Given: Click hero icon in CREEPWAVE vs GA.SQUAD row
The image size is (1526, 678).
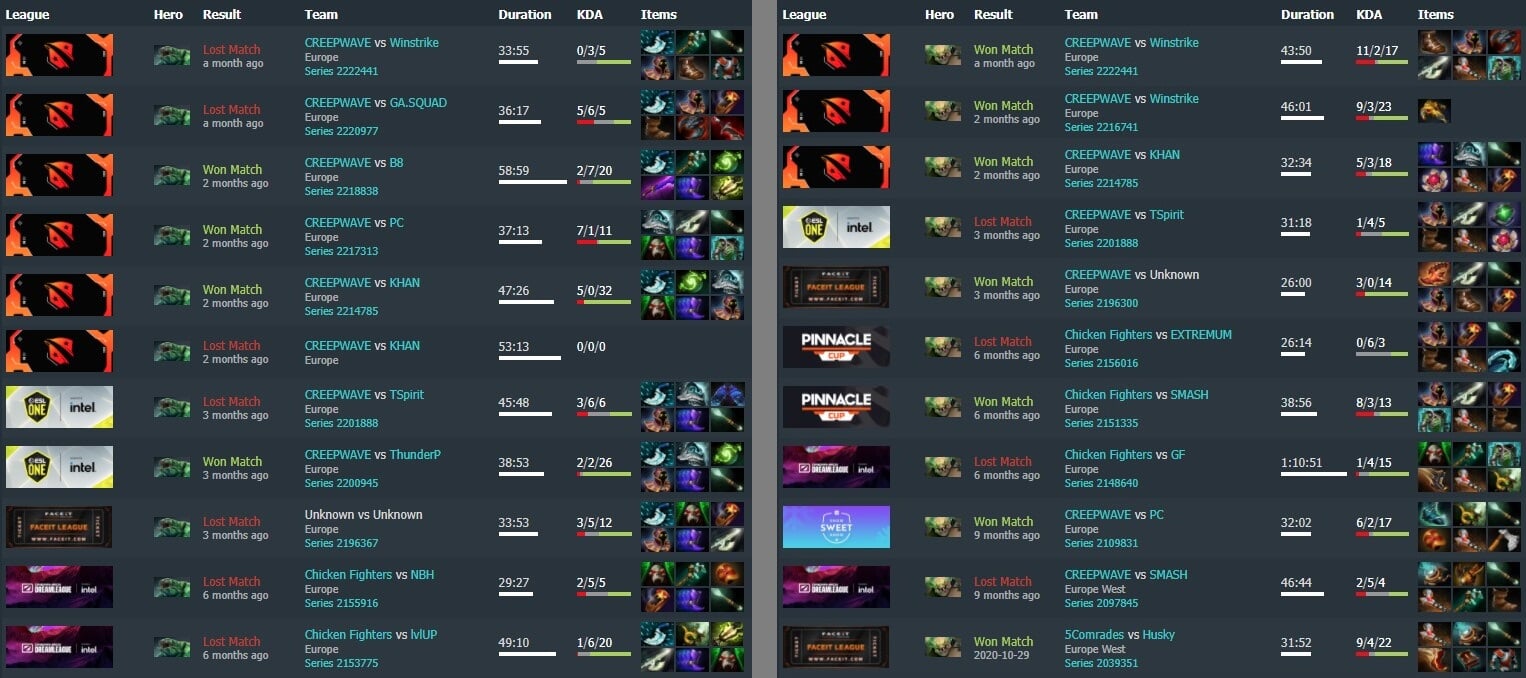Looking at the screenshot, I should point(172,115).
